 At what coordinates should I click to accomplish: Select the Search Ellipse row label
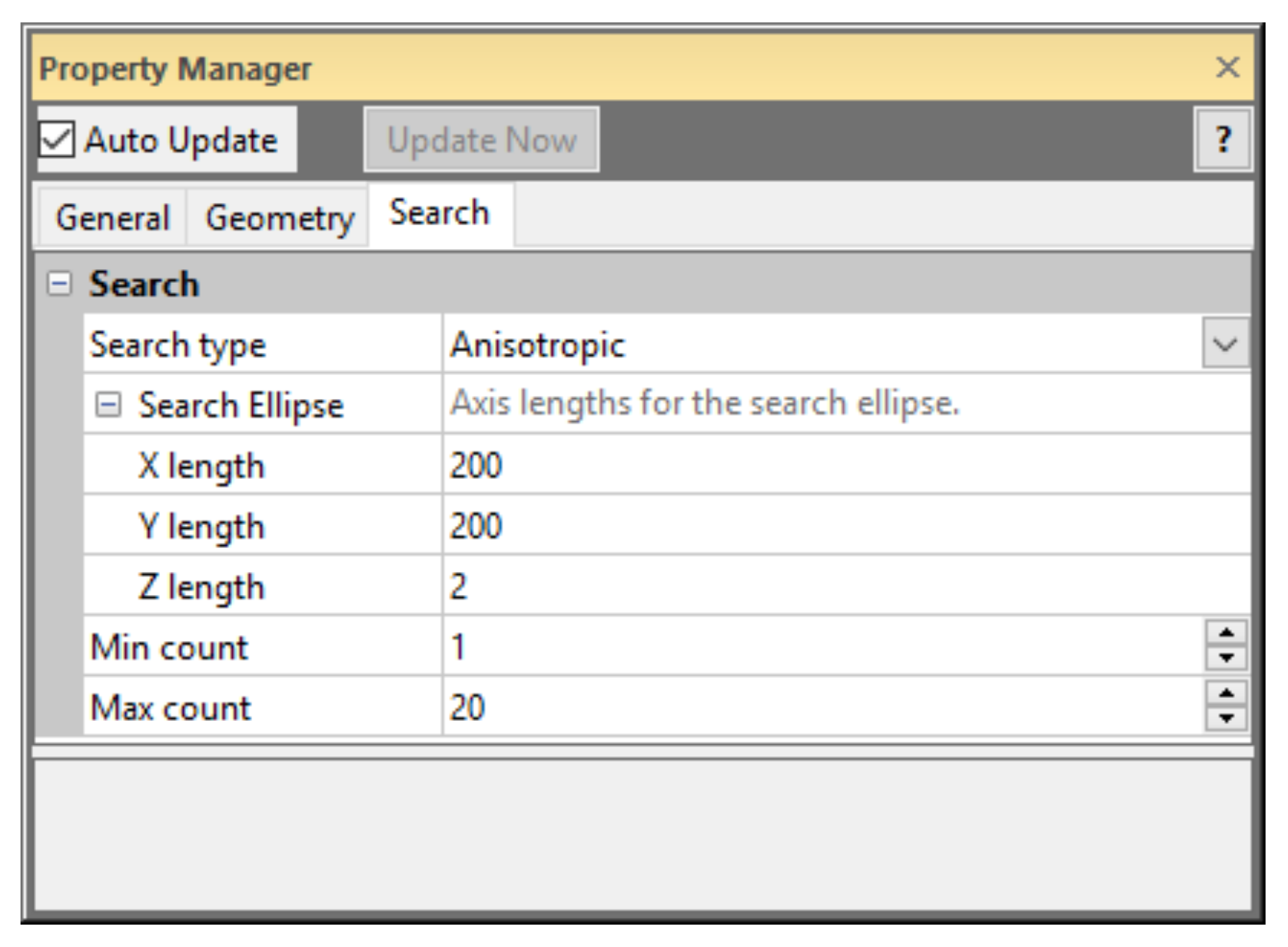point(241,405)
